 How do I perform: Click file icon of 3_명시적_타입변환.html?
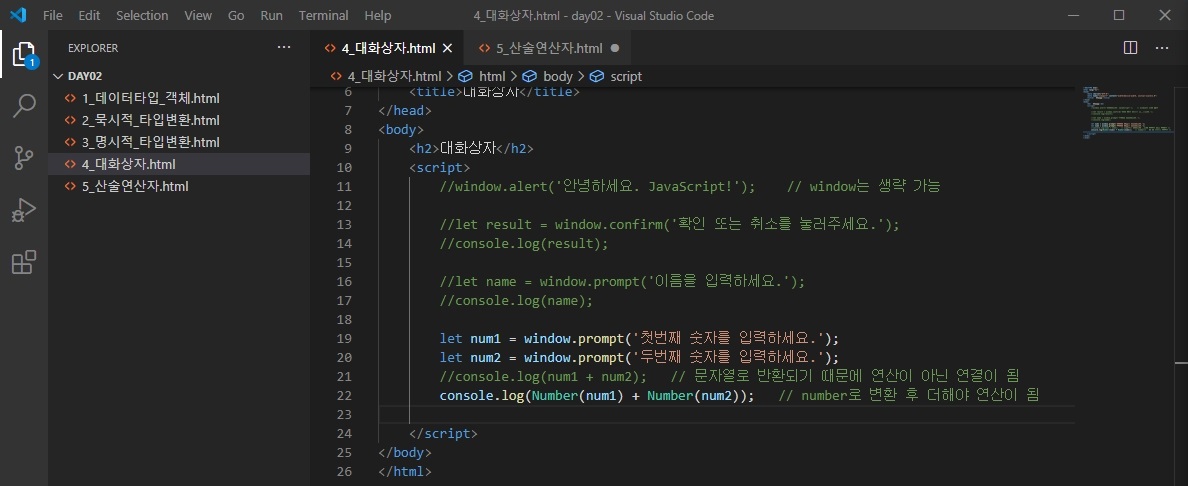point(70,142)
